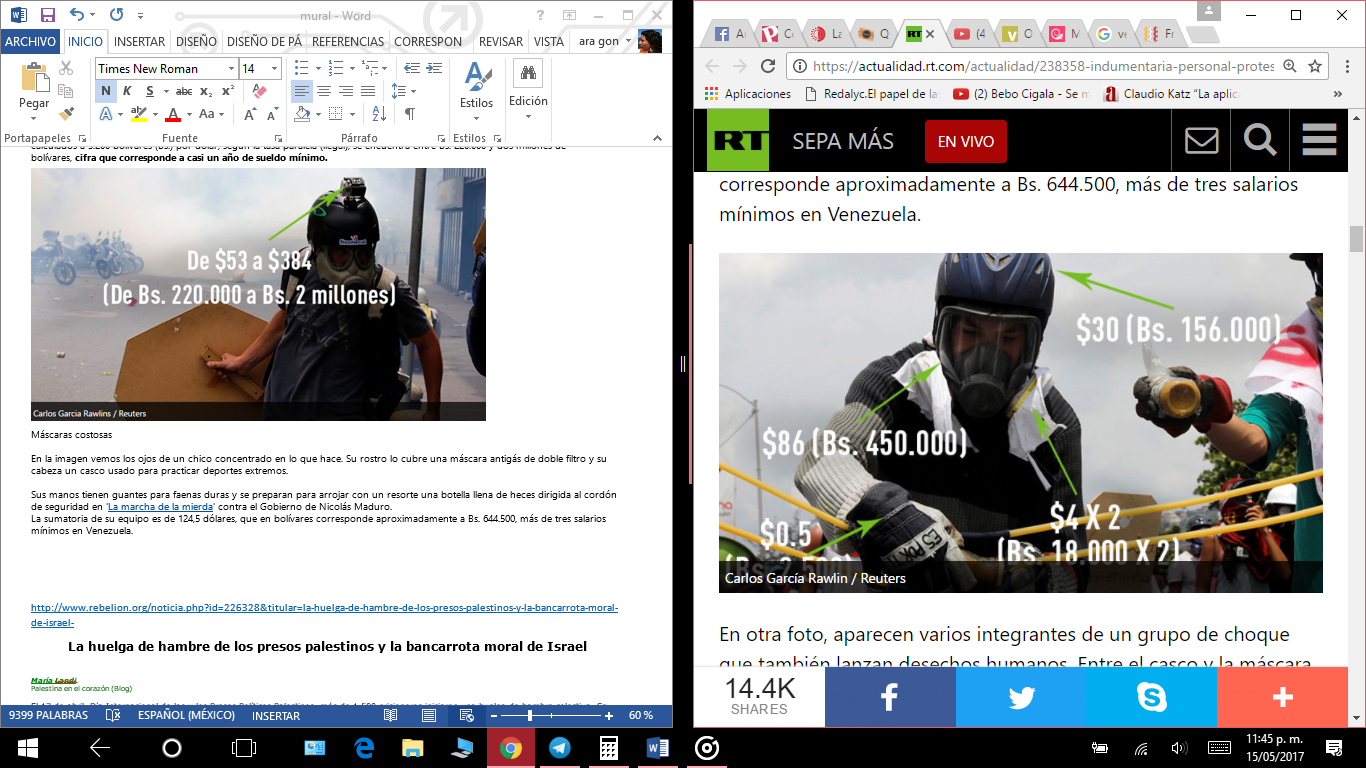The image size is (1366, 768).
Task: Apply superscript formatting
Action: [228, 91]
